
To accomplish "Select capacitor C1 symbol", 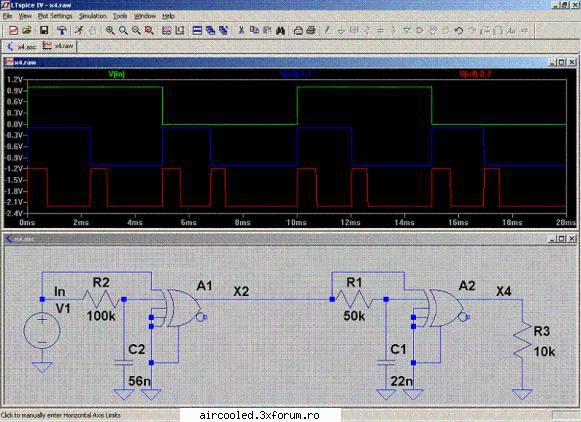I will [x=386, y=362].
